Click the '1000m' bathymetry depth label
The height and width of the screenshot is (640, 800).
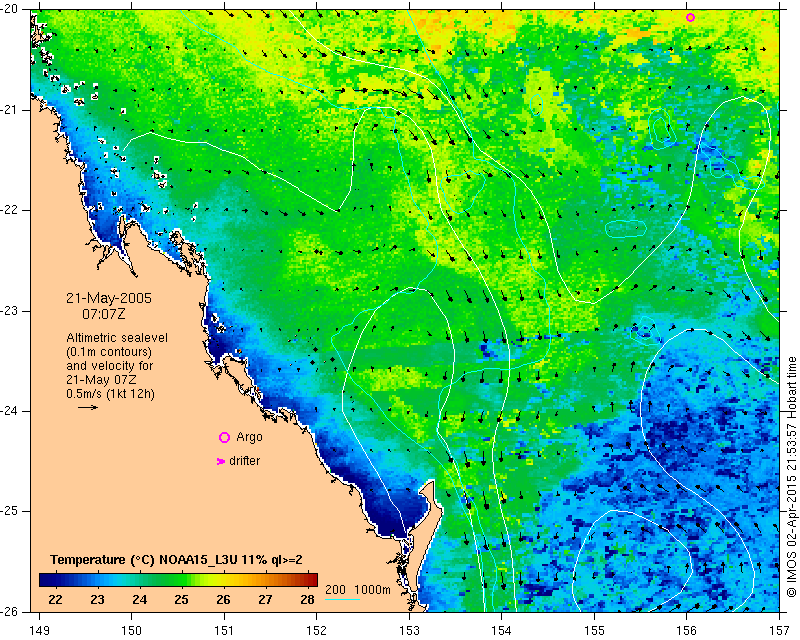point(372,589)
